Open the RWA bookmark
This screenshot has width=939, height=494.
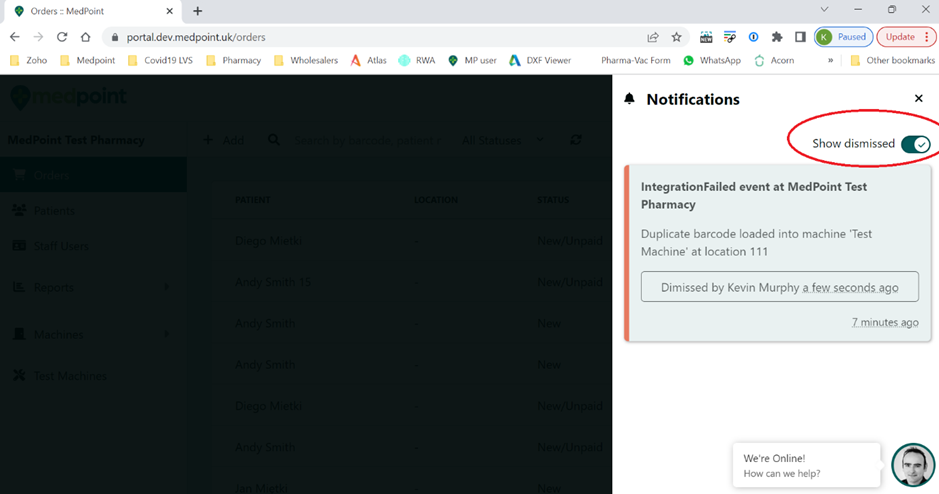click(417, 60)
